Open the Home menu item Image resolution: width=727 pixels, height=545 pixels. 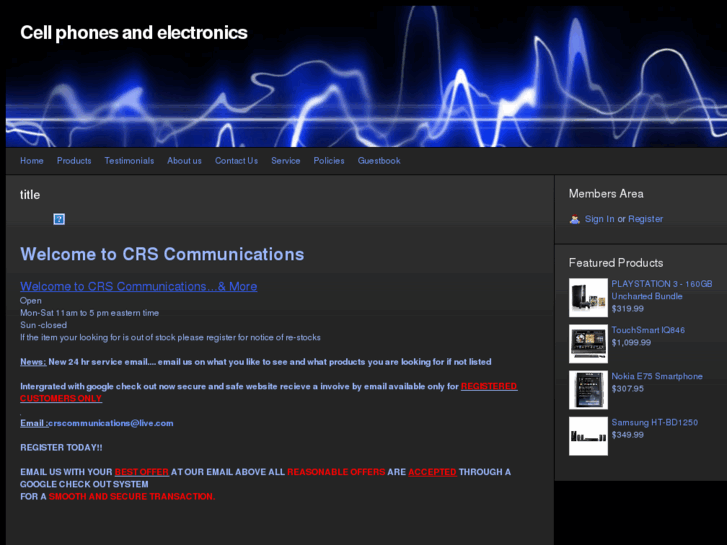tap(32, 160)
